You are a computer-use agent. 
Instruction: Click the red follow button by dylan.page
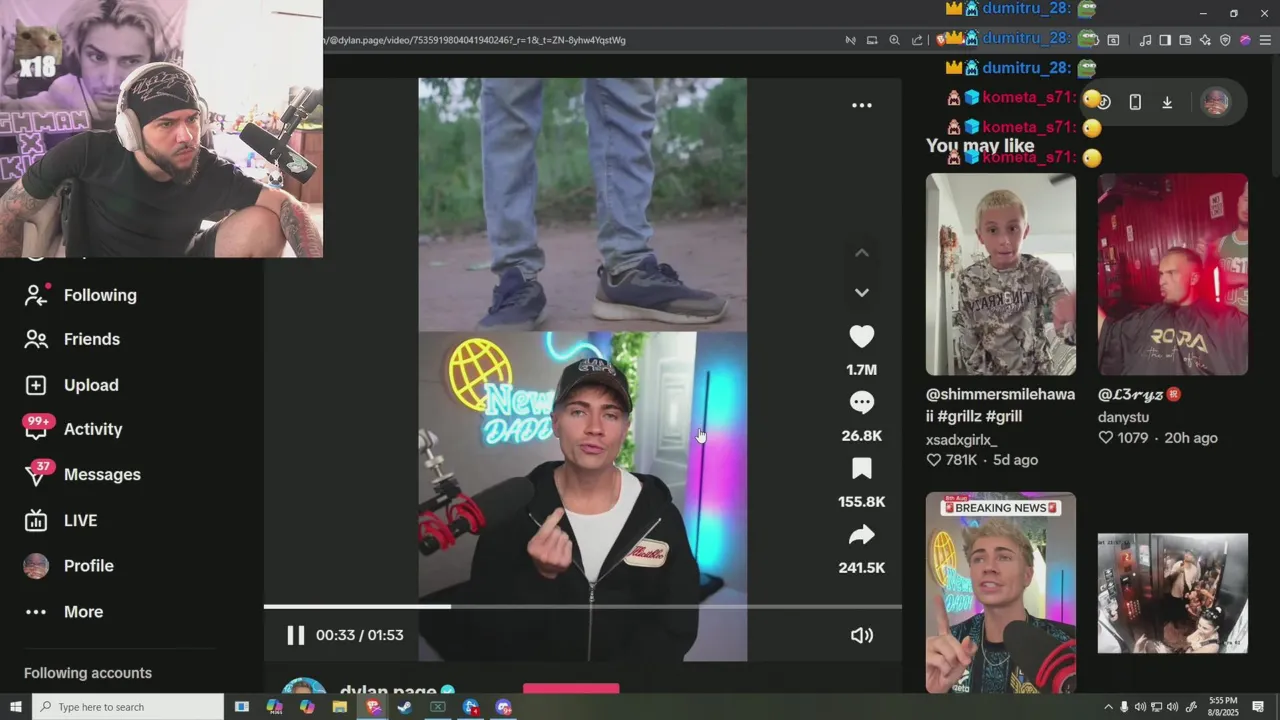click(x=571, y=688)
